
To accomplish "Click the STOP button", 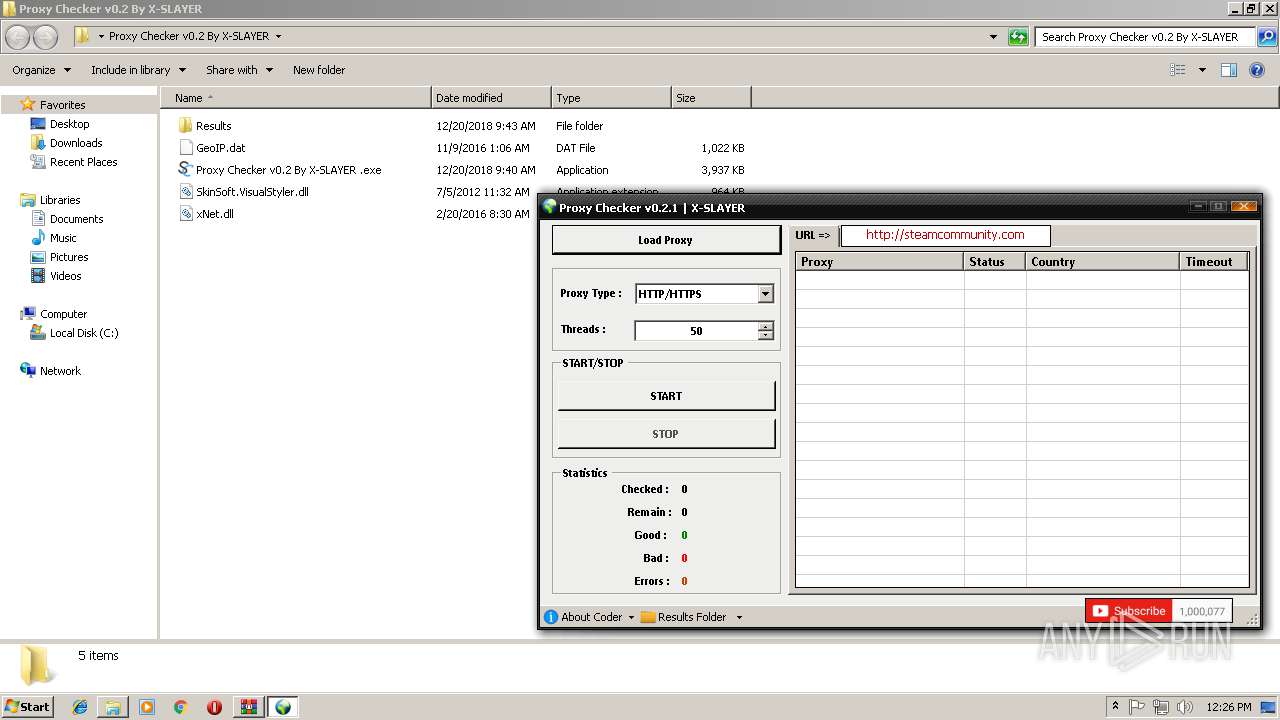I will pos(666,434).
